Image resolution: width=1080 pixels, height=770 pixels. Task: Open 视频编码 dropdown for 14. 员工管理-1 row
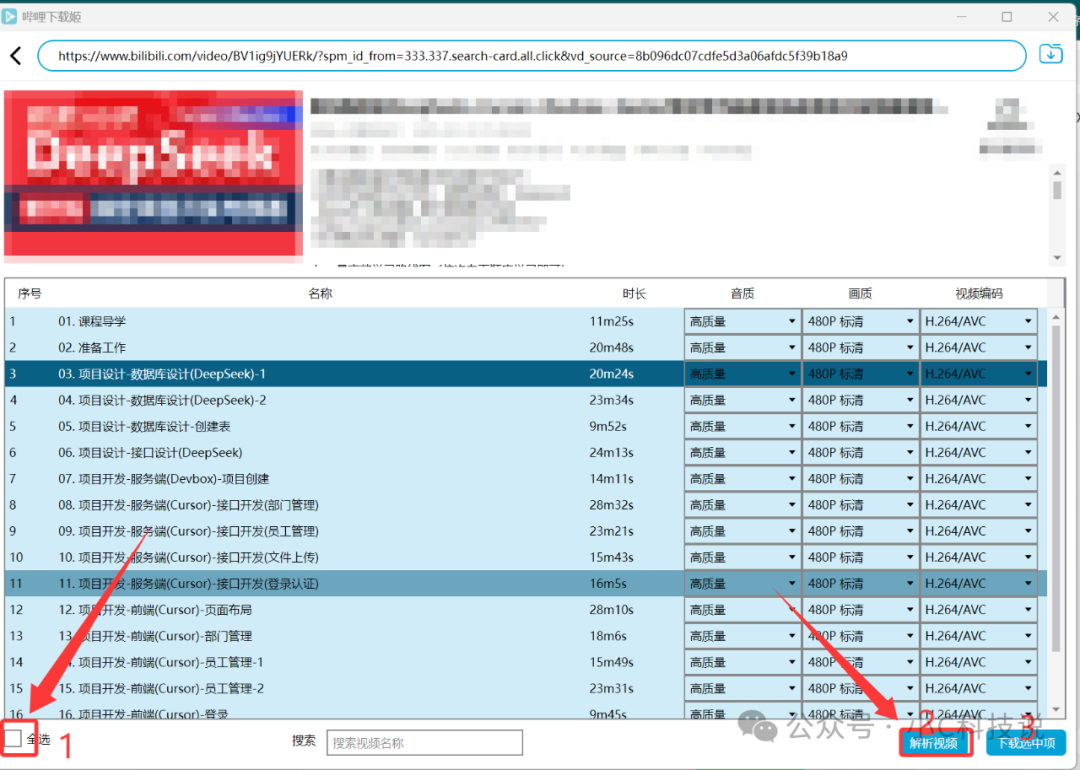[x=979, y=661]
